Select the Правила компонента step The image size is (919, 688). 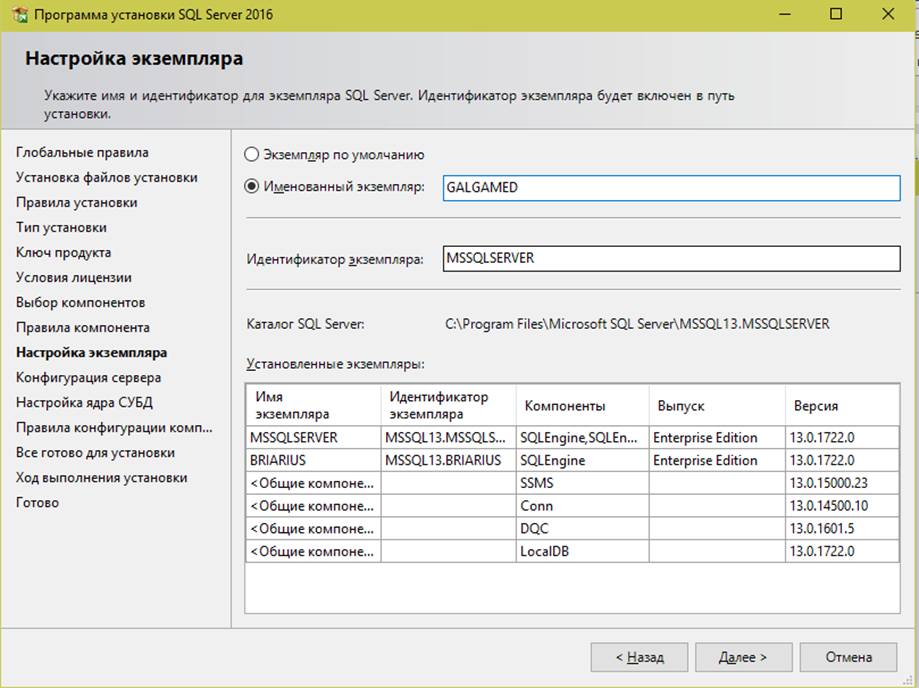click(x=83, y=328)
